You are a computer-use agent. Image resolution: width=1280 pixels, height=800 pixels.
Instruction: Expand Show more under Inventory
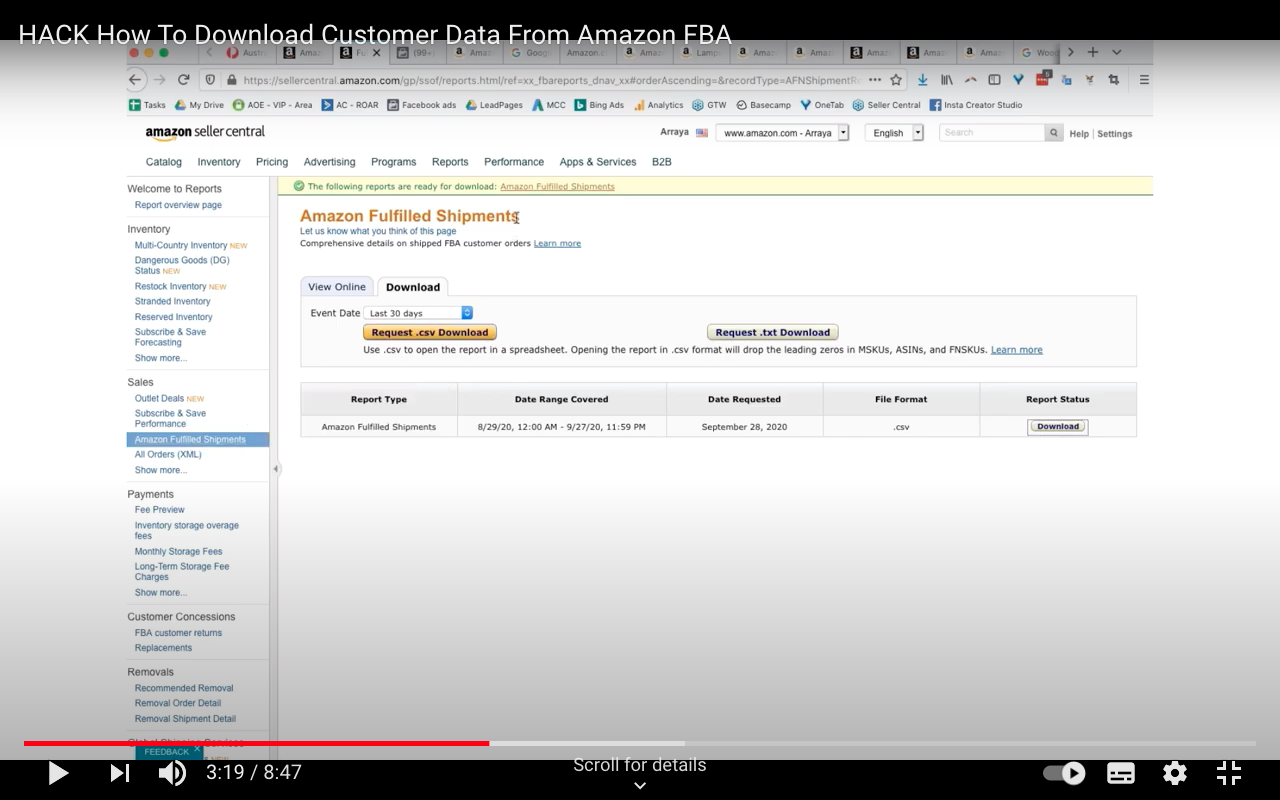coord(161,358)
